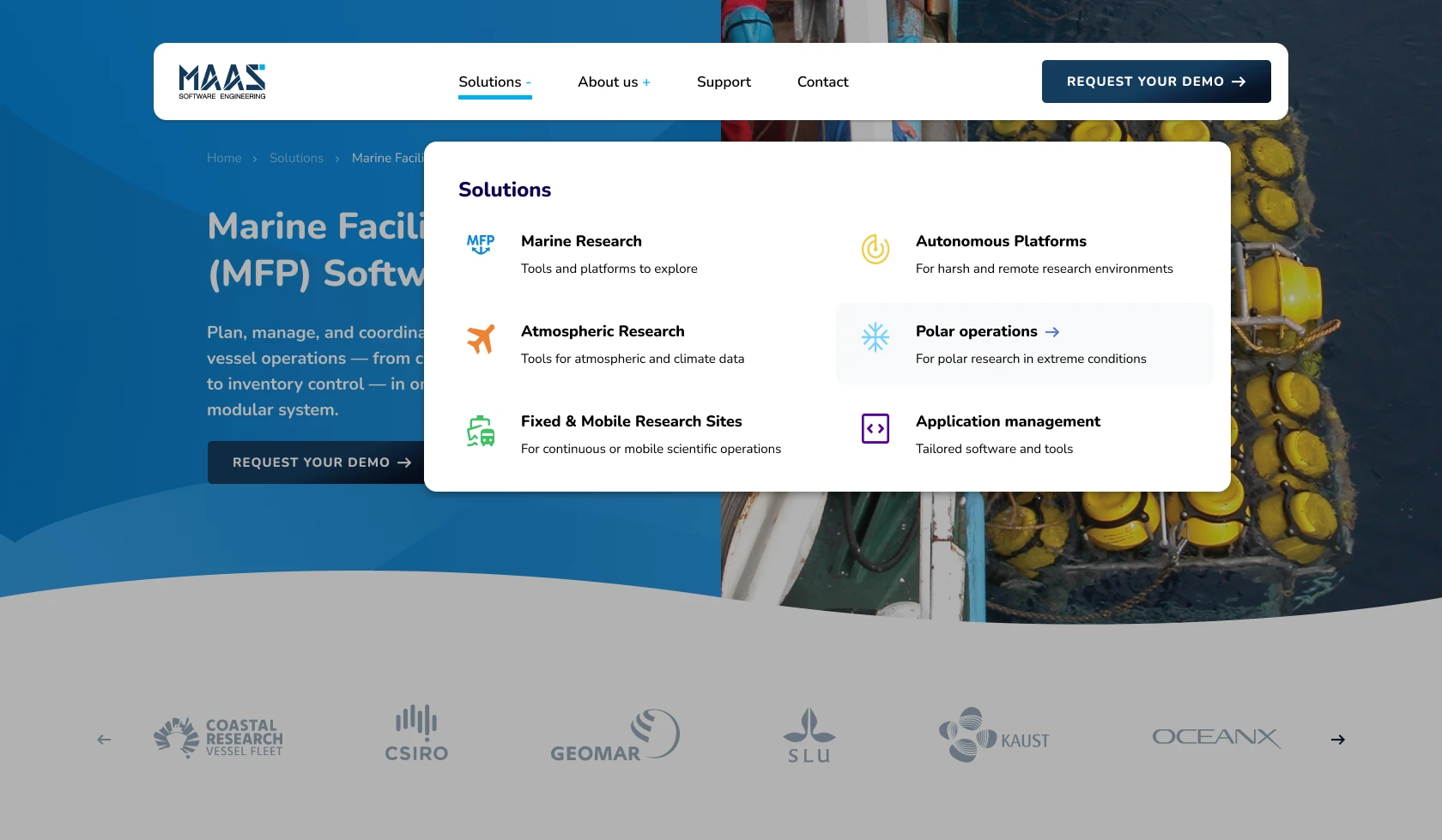Click the right arrow of the partner carousel

(1337, 740)
